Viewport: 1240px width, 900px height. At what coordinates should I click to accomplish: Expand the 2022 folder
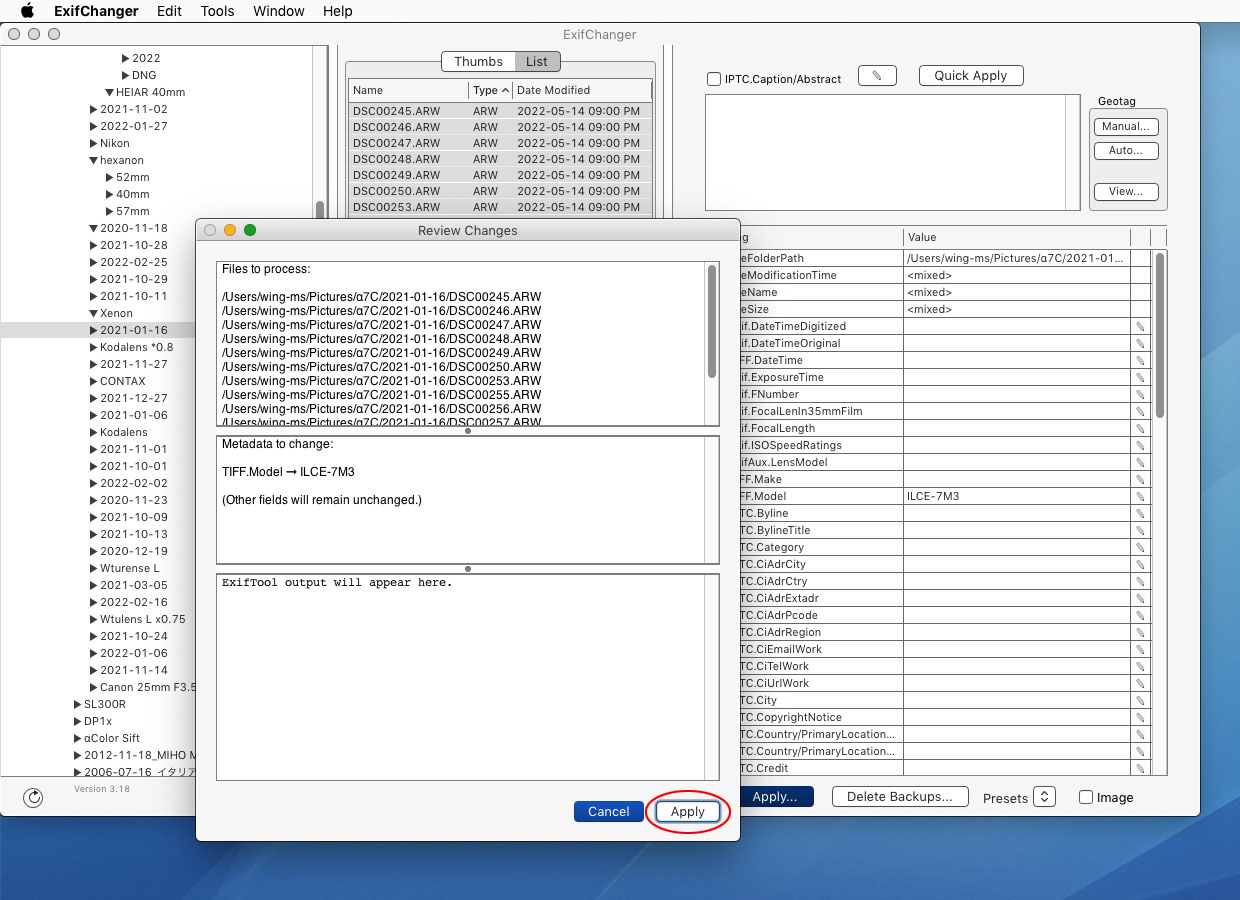pos(126,58)
